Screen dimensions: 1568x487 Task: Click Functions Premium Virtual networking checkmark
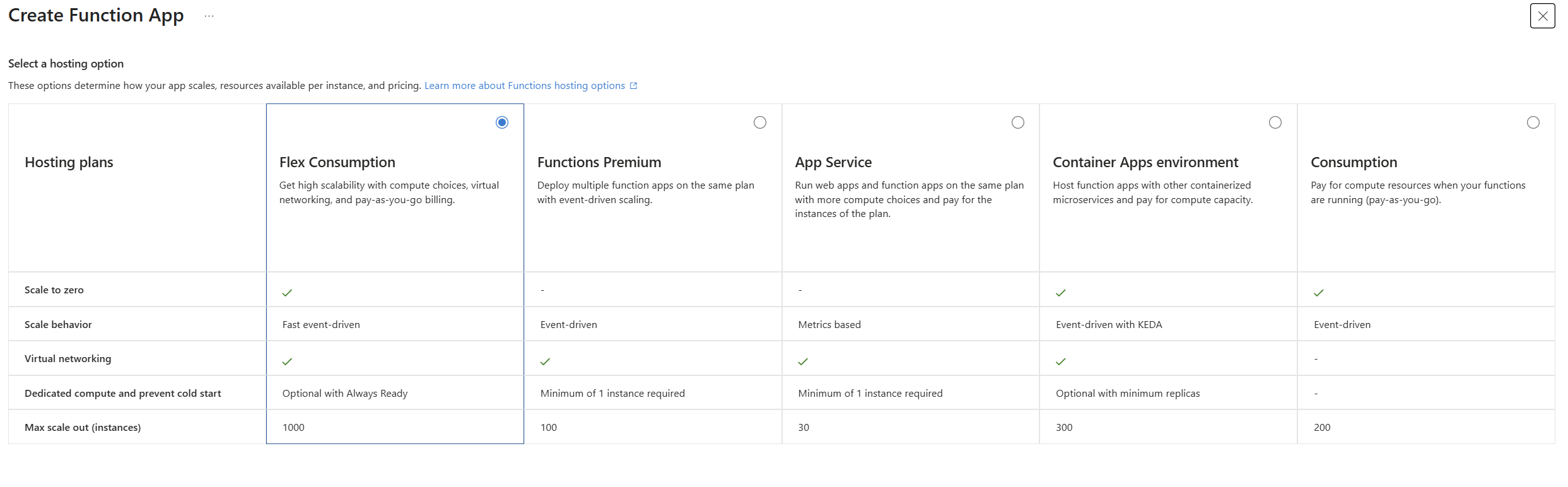click(546, 361)
